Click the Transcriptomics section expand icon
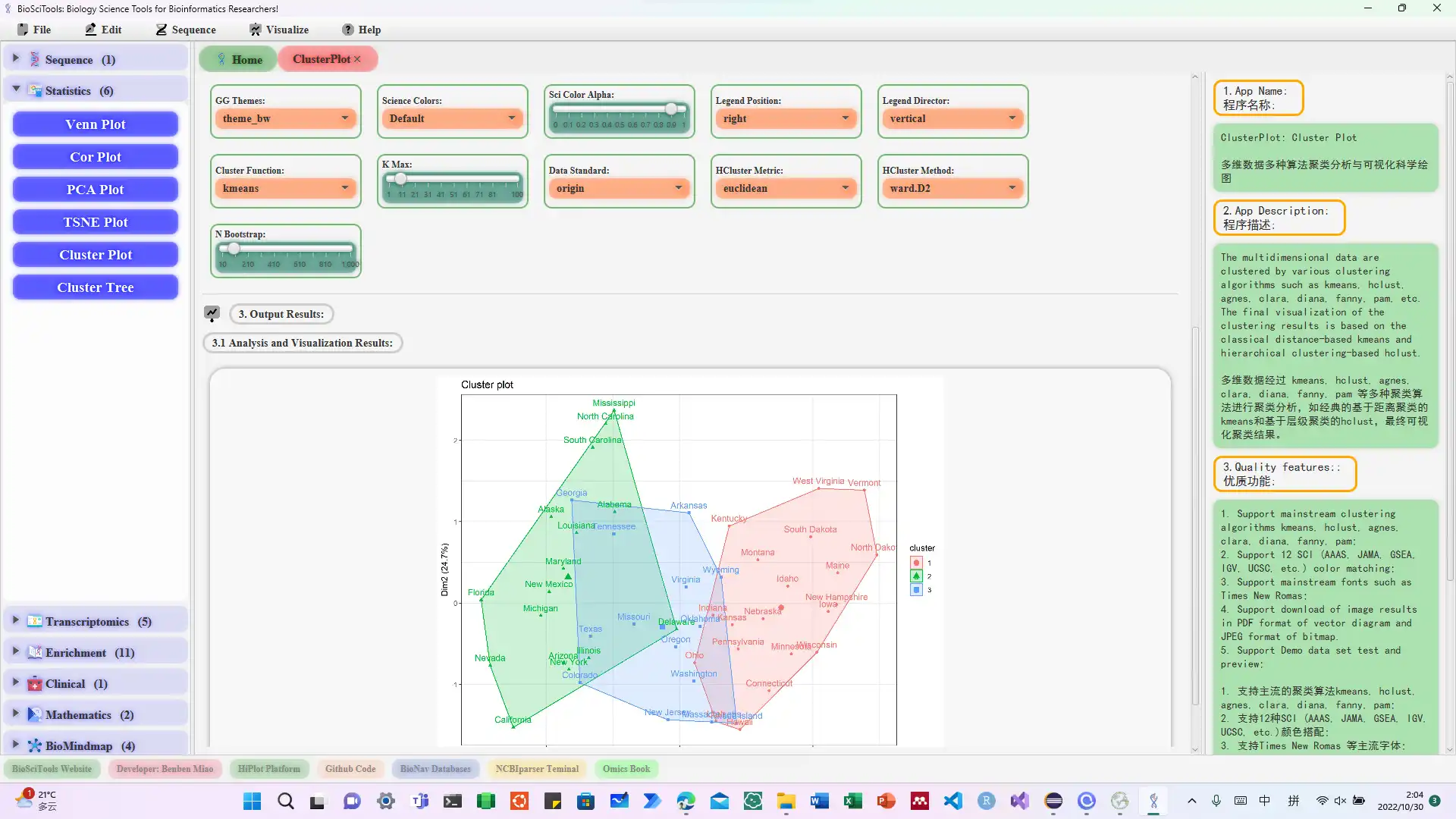The width and height of the screenshot is (1456, 819). point(15,620)
